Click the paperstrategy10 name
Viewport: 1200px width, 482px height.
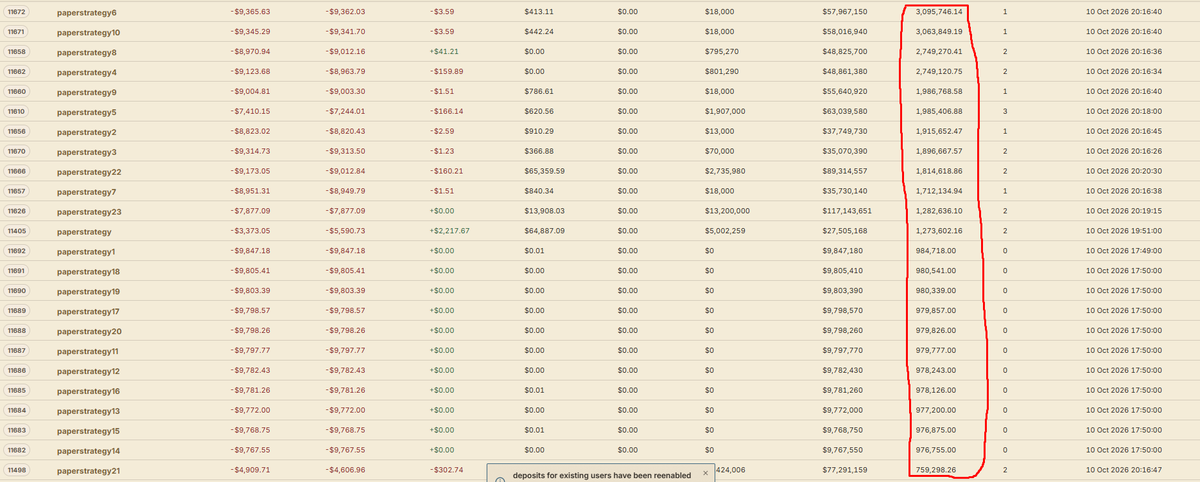pos(89,33)
